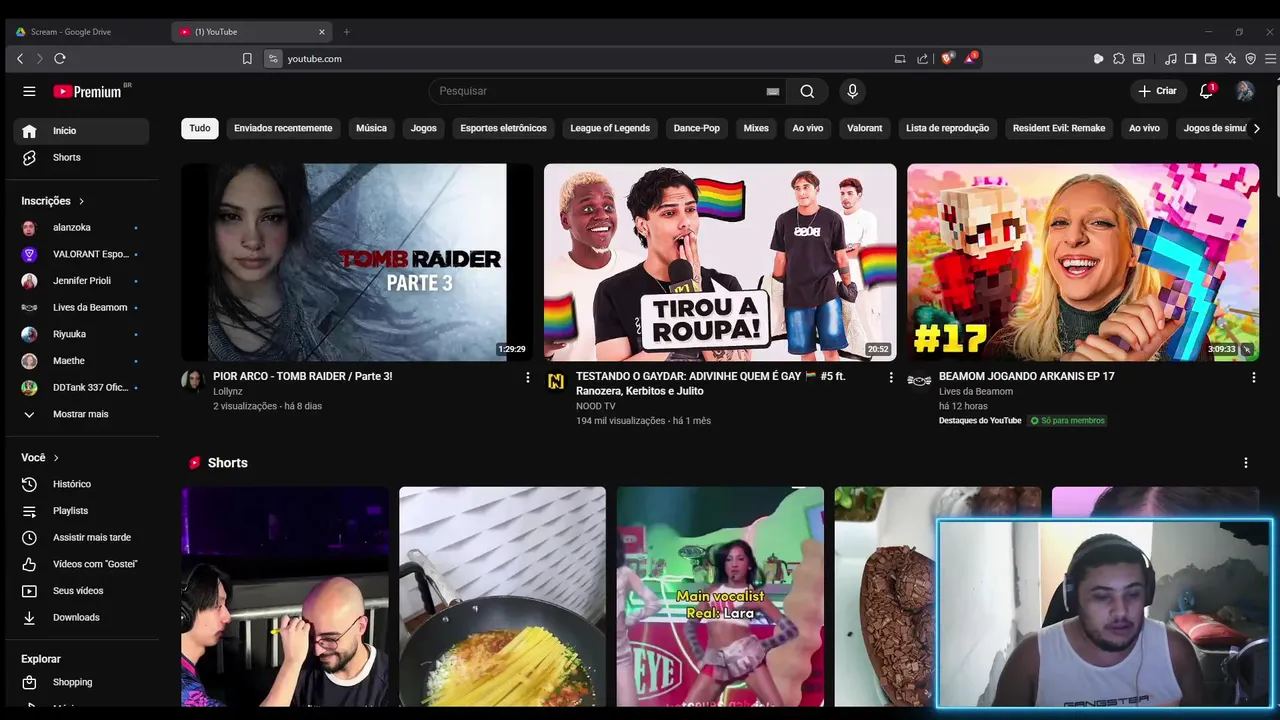The image size is (1280, 720).
Task: Open the NOOD TV channel link
Action: point(596,407)
